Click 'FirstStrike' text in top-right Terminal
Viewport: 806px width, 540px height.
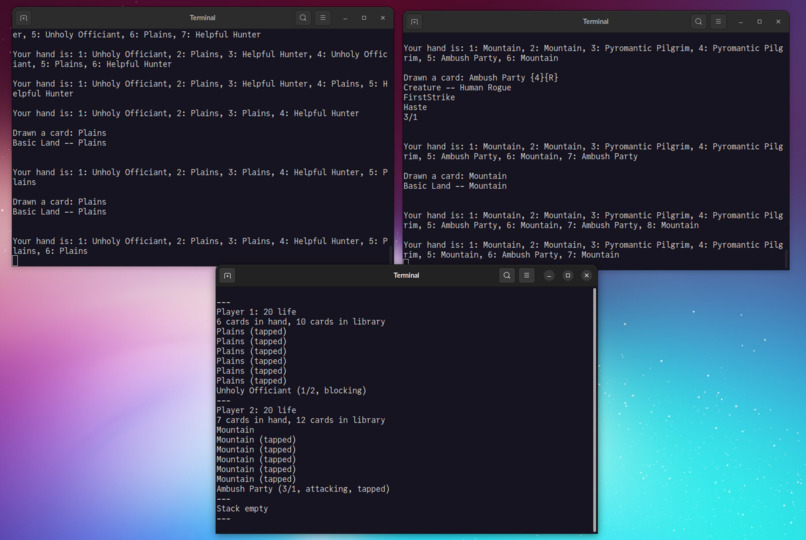click(x=429, y=97)
